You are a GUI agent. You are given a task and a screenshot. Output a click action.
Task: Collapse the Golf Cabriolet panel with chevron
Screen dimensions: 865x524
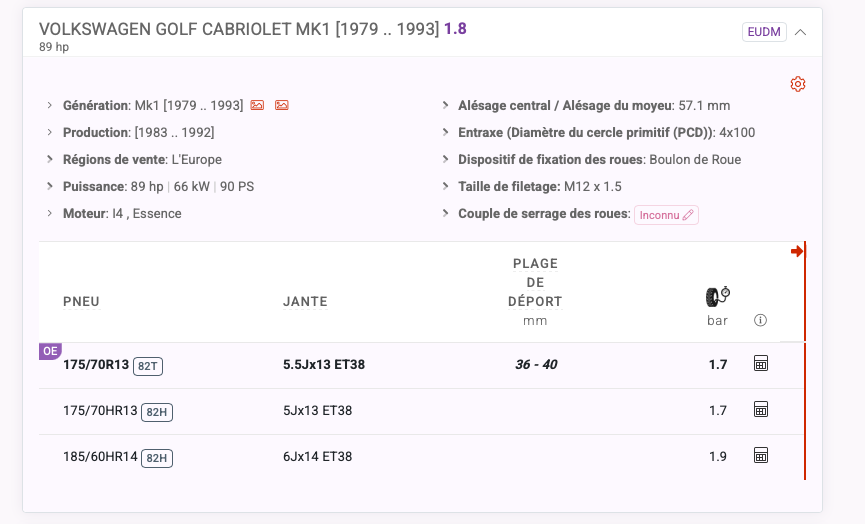pyautogui.click(x=800, y=32)
